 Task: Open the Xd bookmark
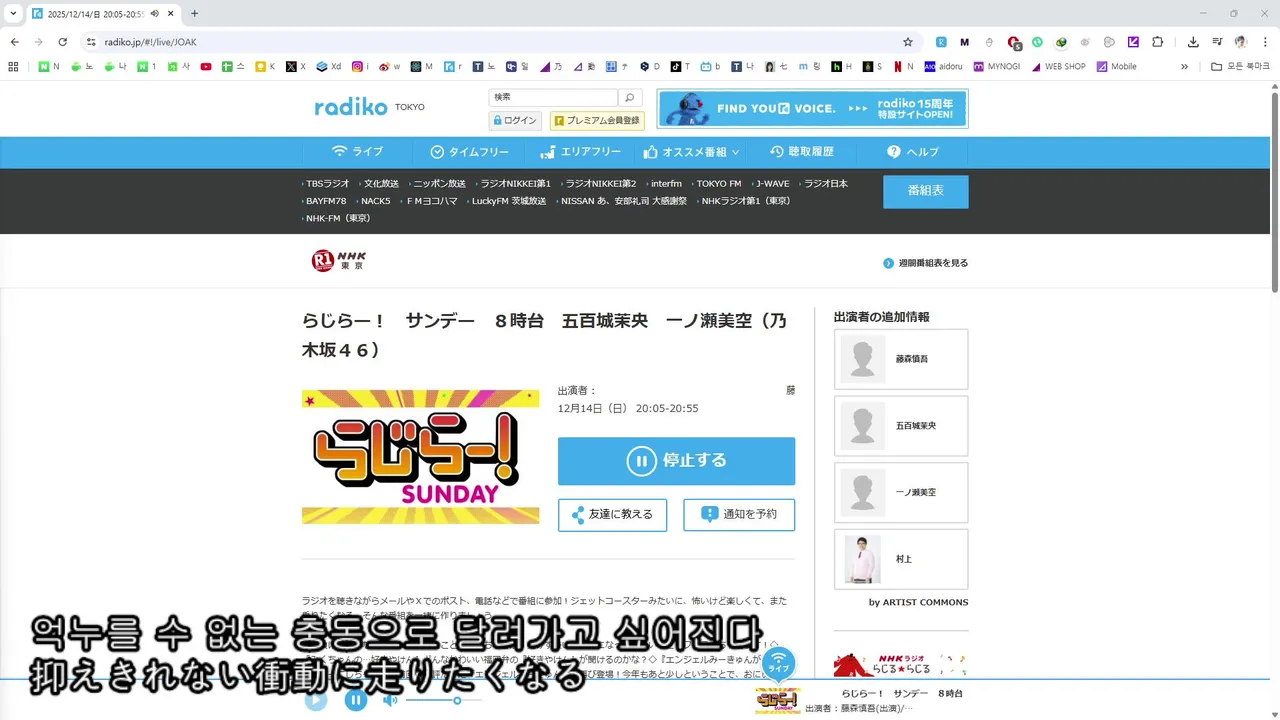point(329,67)
